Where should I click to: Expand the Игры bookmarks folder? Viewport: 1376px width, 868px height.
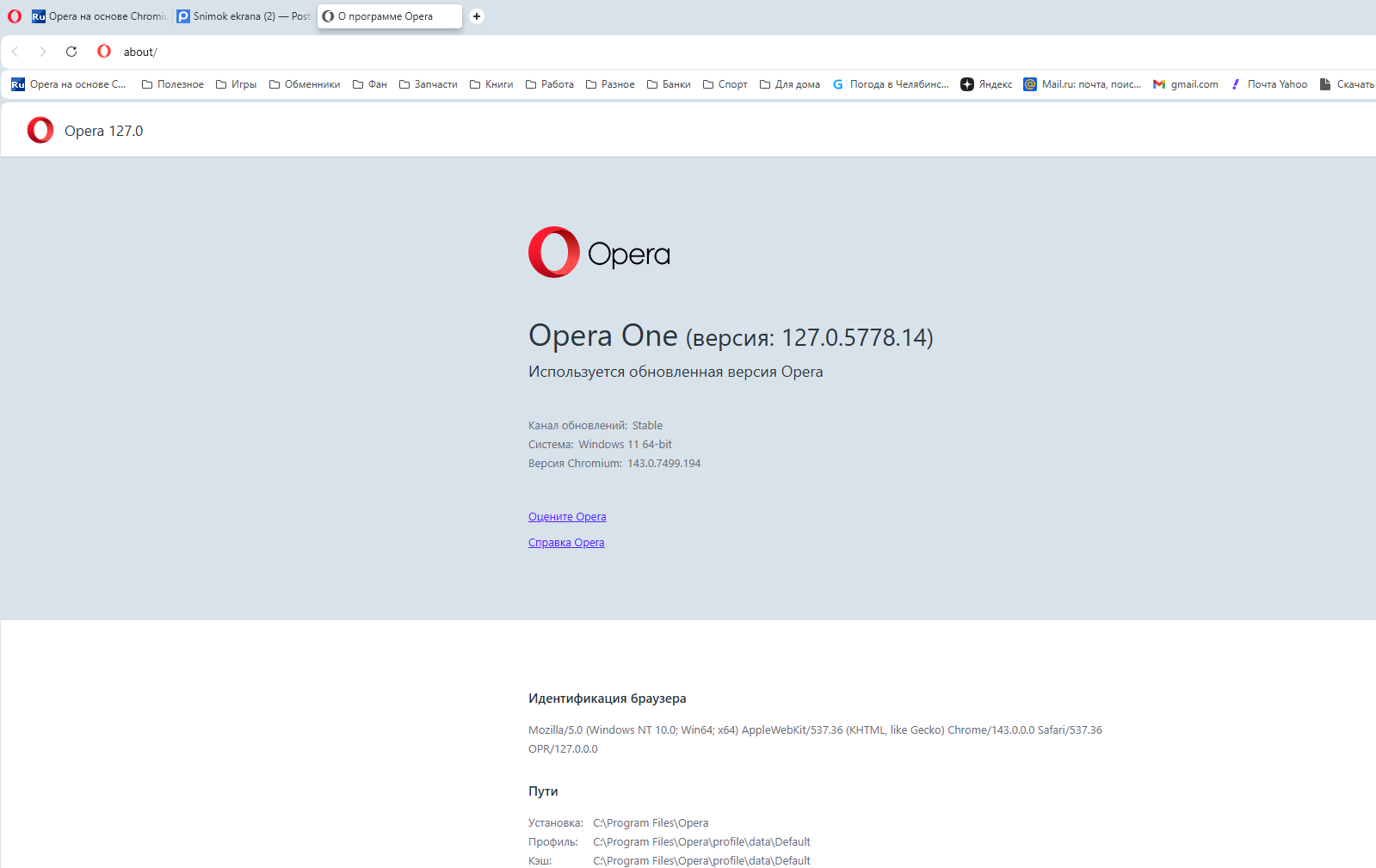click(x=236, y=84)
